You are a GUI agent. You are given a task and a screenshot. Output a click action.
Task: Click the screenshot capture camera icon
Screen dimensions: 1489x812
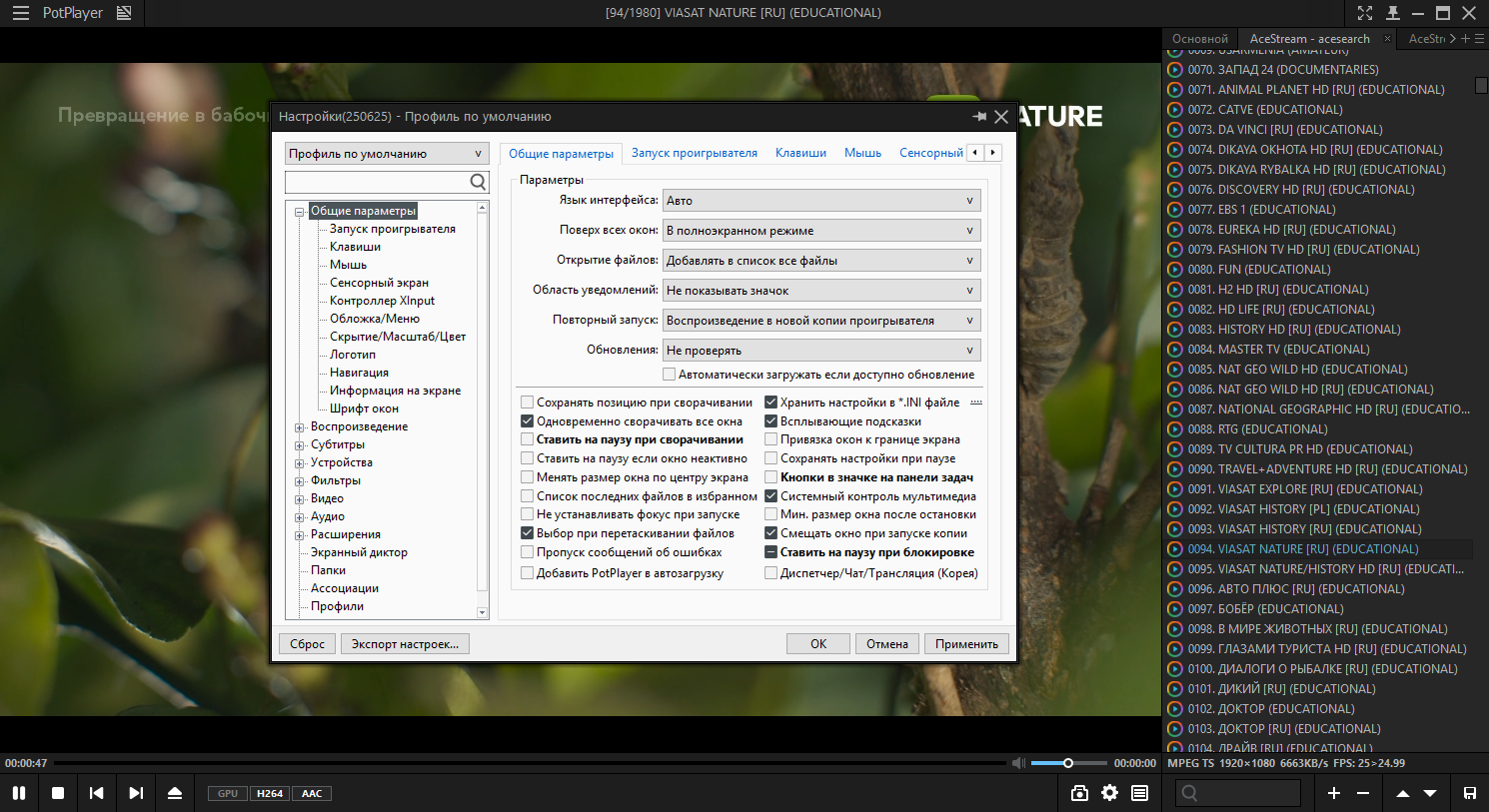1079,793
